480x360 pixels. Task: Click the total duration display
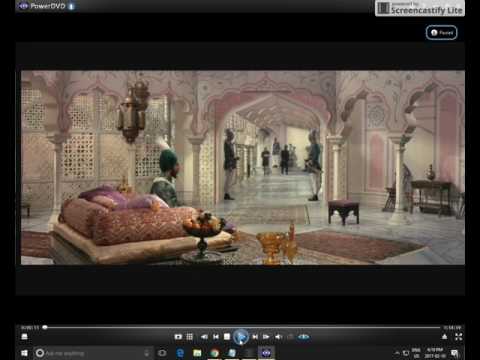pos(452,328)
